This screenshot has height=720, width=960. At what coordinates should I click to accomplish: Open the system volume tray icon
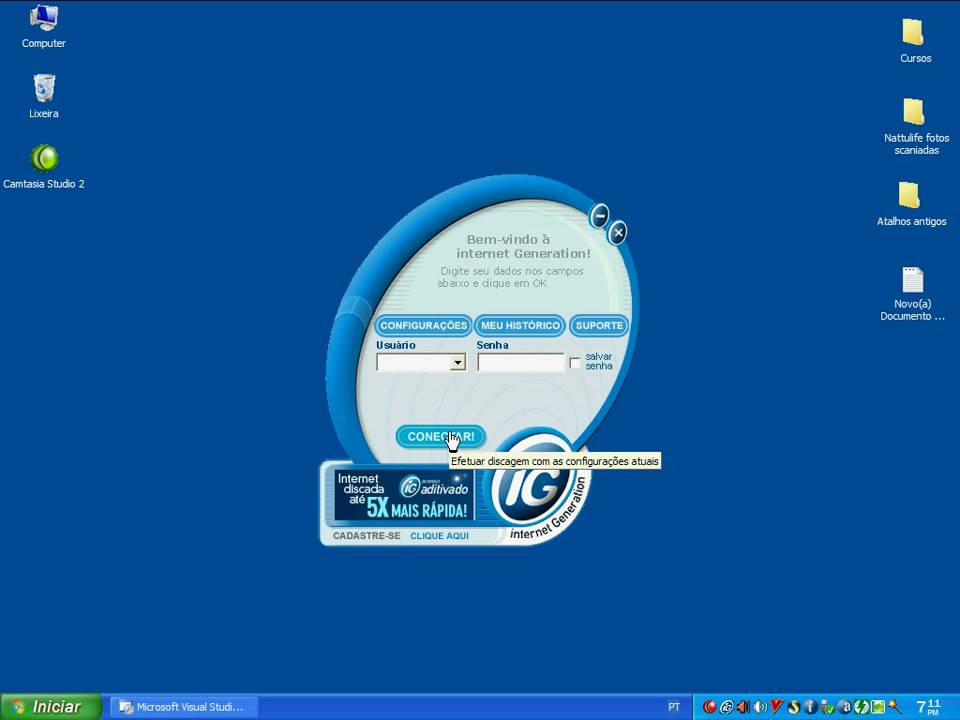pos(760,707)
